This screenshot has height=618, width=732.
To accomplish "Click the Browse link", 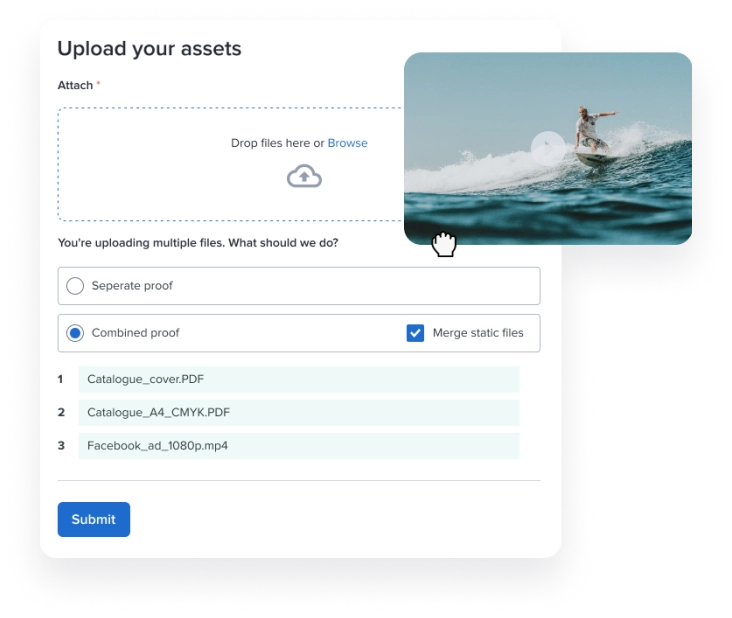I will coord(347,143).
